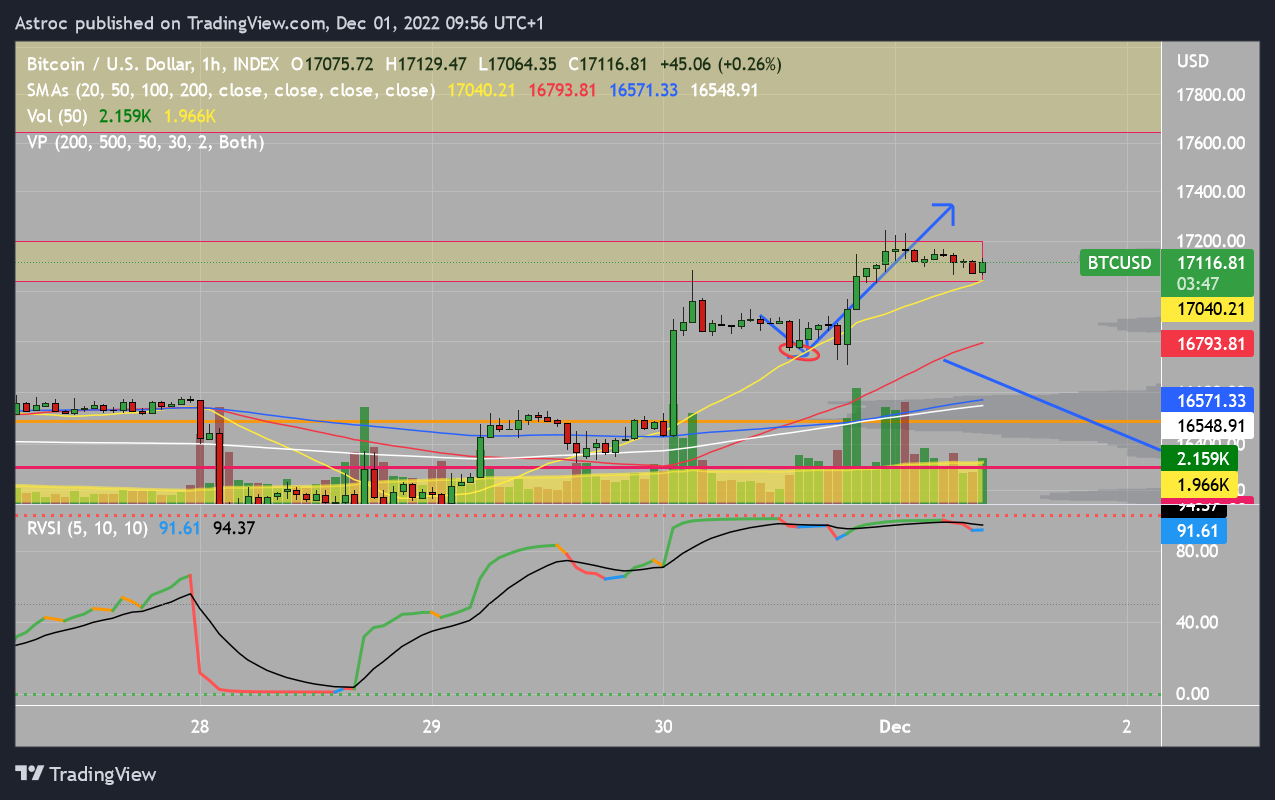The height and width of the screenshot is (800, 1275).
Task: Click the date label 28 on time axis
Action: (x=200, y=726)
